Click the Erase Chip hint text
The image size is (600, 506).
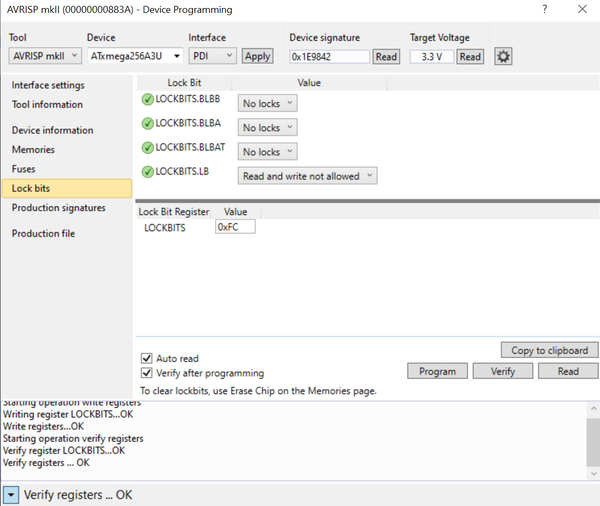pos(258,391)
